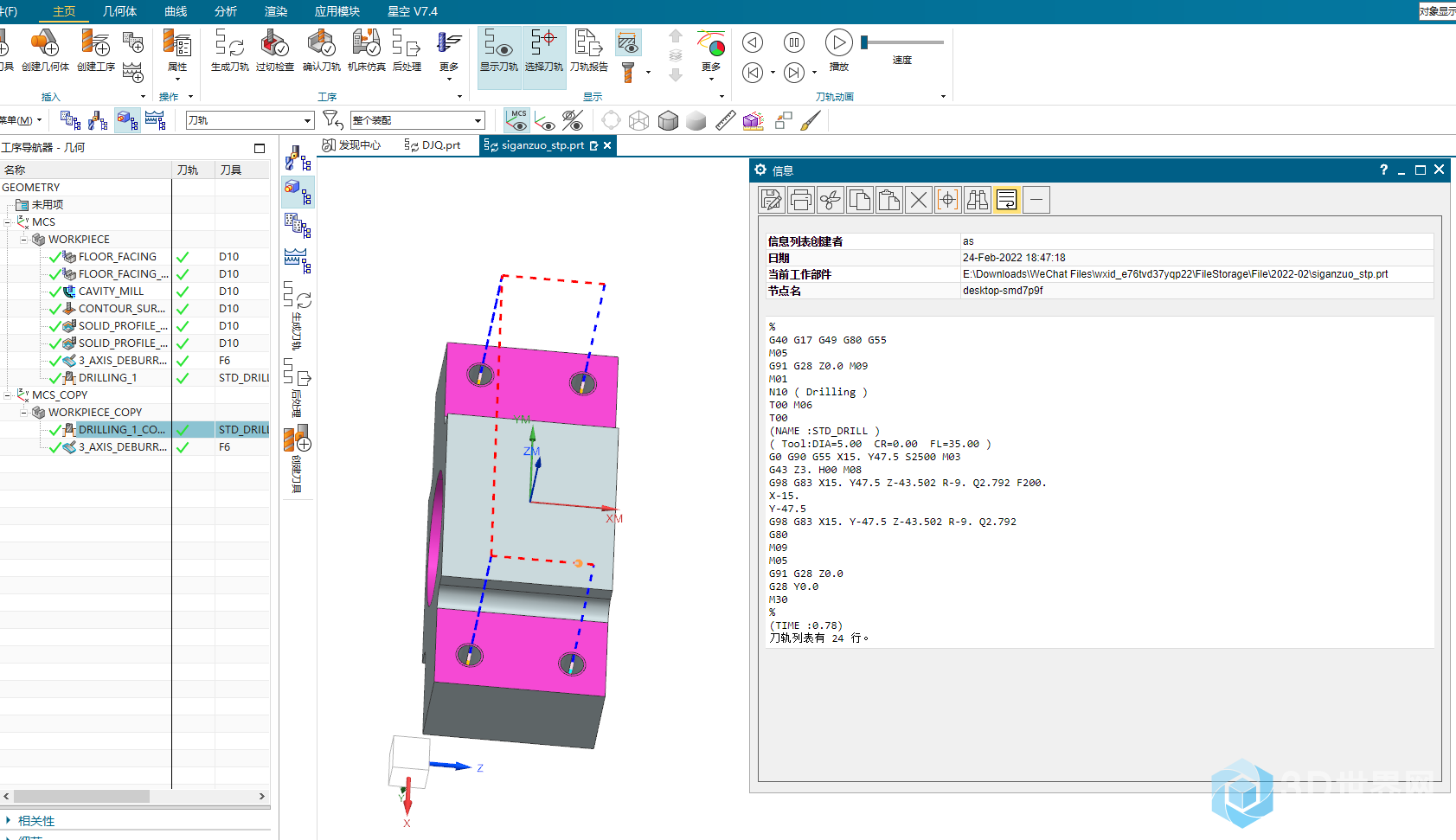Pause the tool path animation
The width and height of the screenshot is (1456, 840).
coord(793,42)
